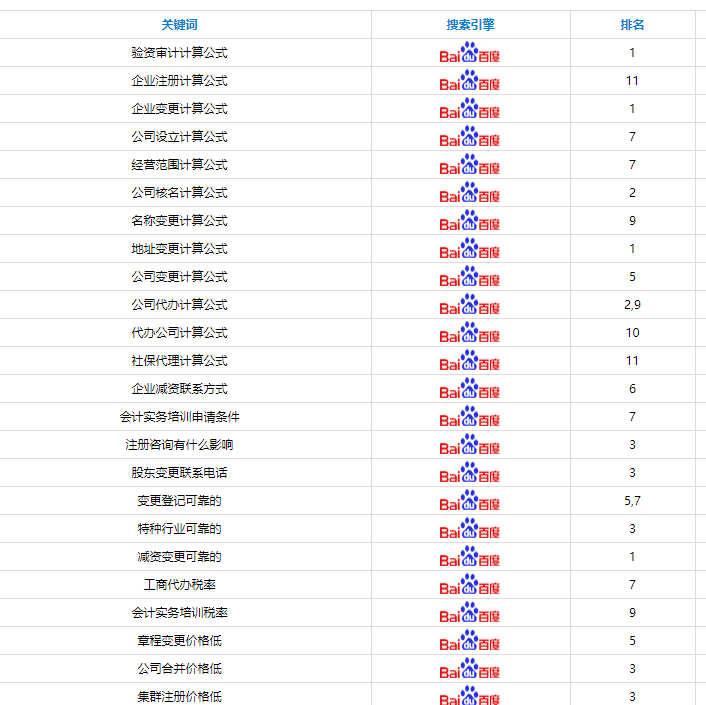
Task: Click keyword 公司核名计算公式
Action: click(179, 193)
